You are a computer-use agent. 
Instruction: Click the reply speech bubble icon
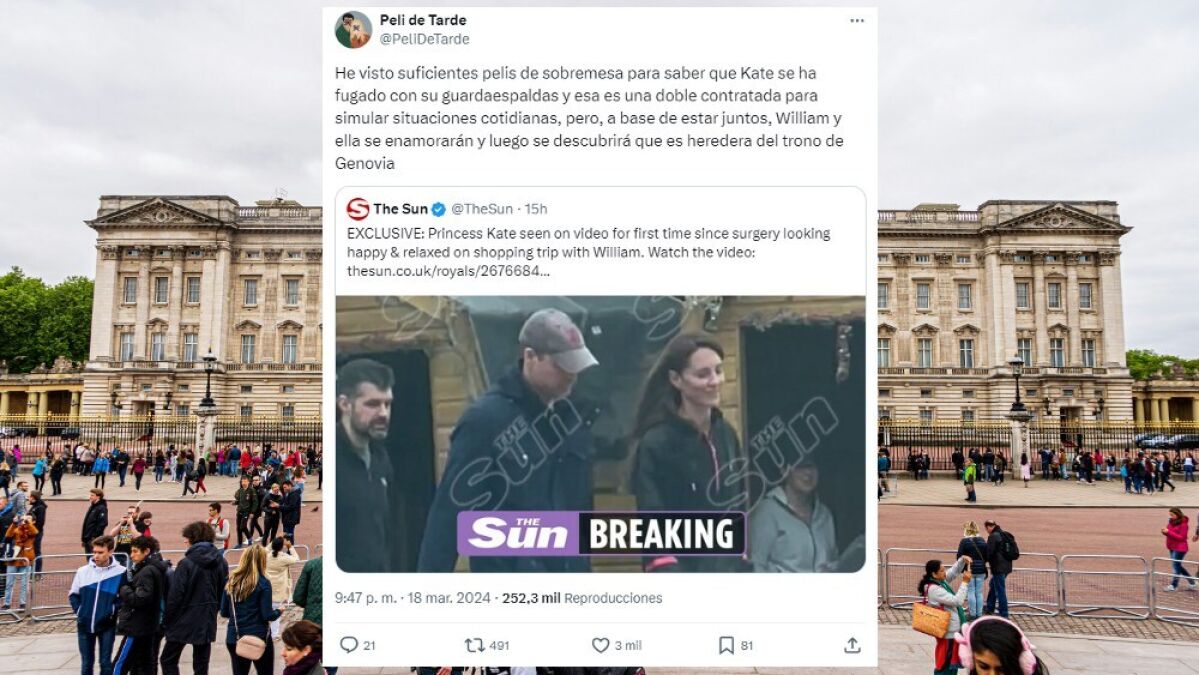pos(349,644)
